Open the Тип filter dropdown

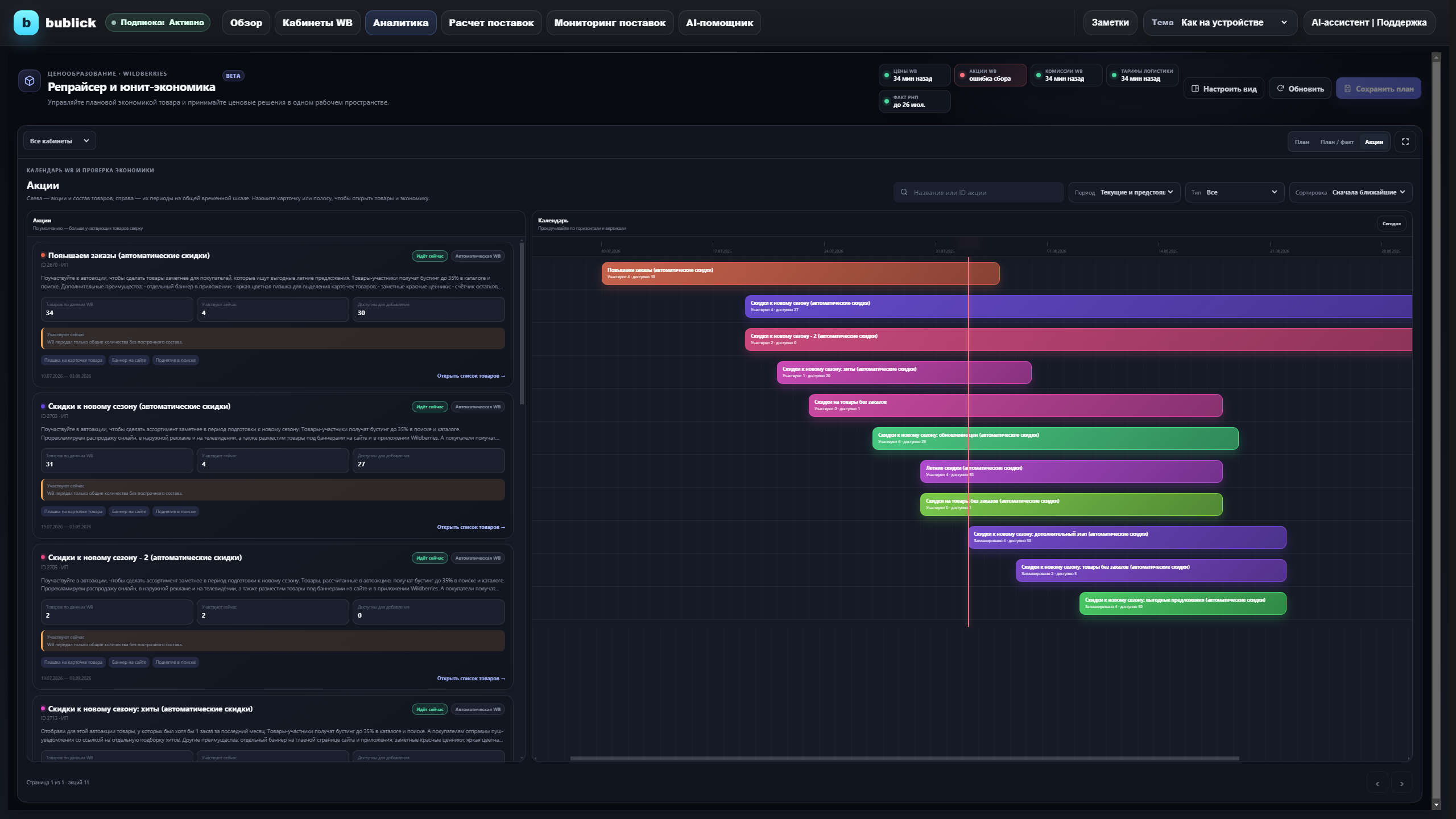[x=1234, y=192]
